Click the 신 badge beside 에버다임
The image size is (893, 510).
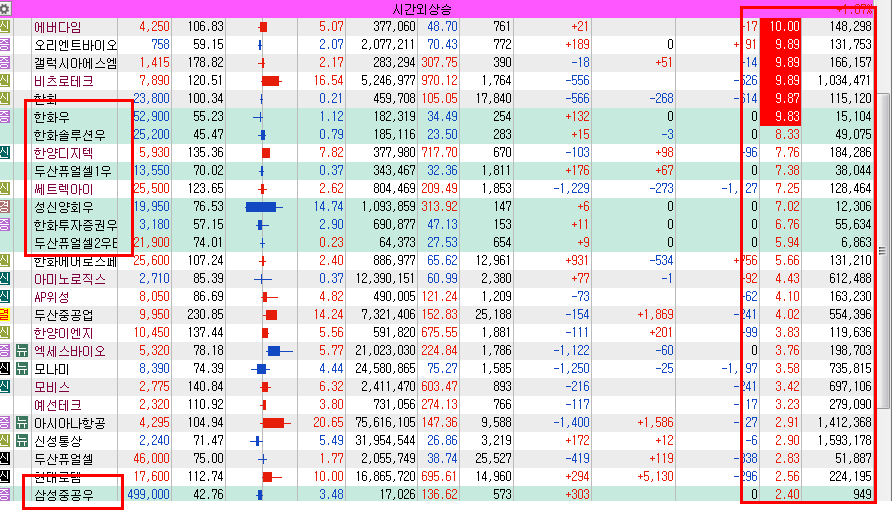click(x=5, y=26)
